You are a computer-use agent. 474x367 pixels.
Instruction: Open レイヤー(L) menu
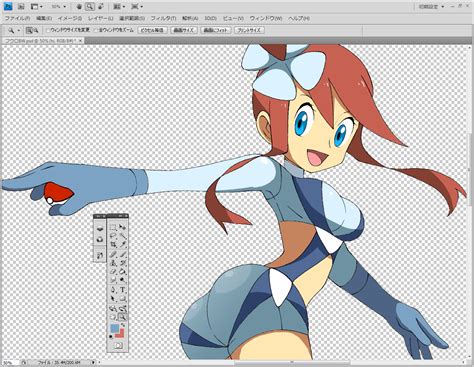[x=101, y=18]
